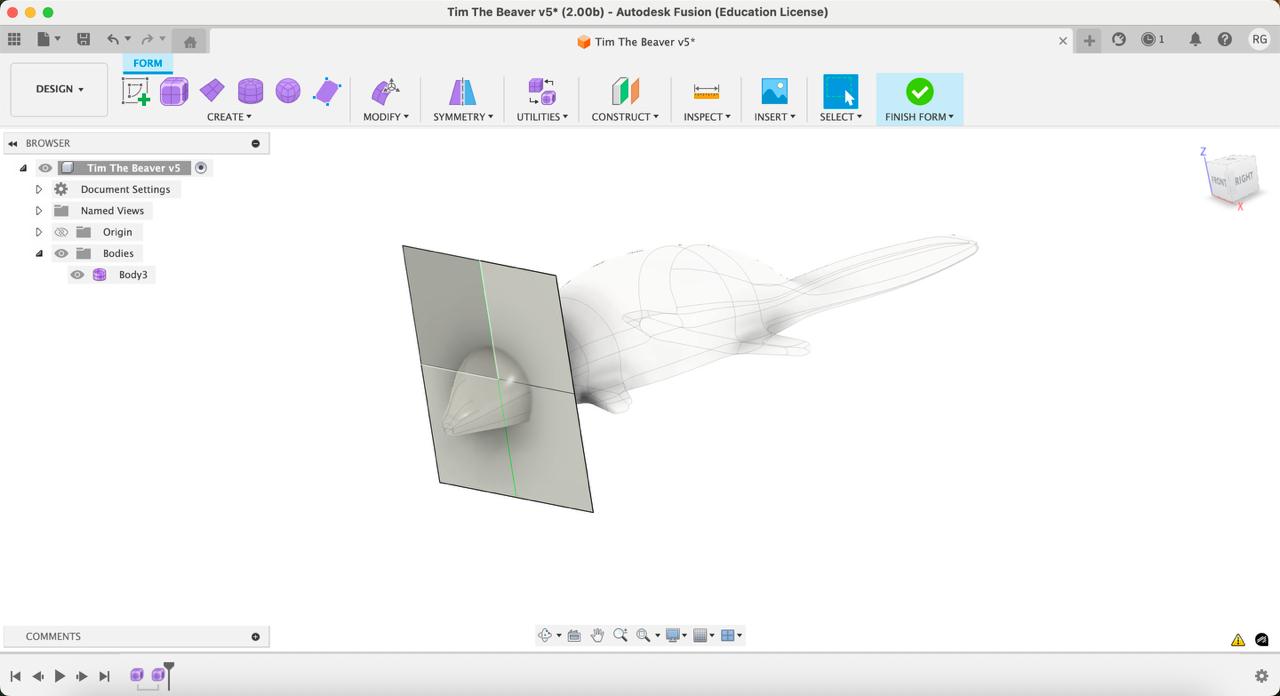Toggle the Bodies folder visibility eye
This screenshot has height=696, width=1280.
(x=61, y=254)
